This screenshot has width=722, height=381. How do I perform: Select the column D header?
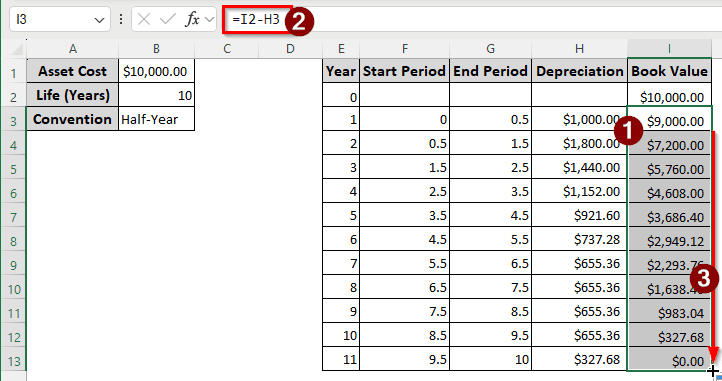tap(290, 49)
